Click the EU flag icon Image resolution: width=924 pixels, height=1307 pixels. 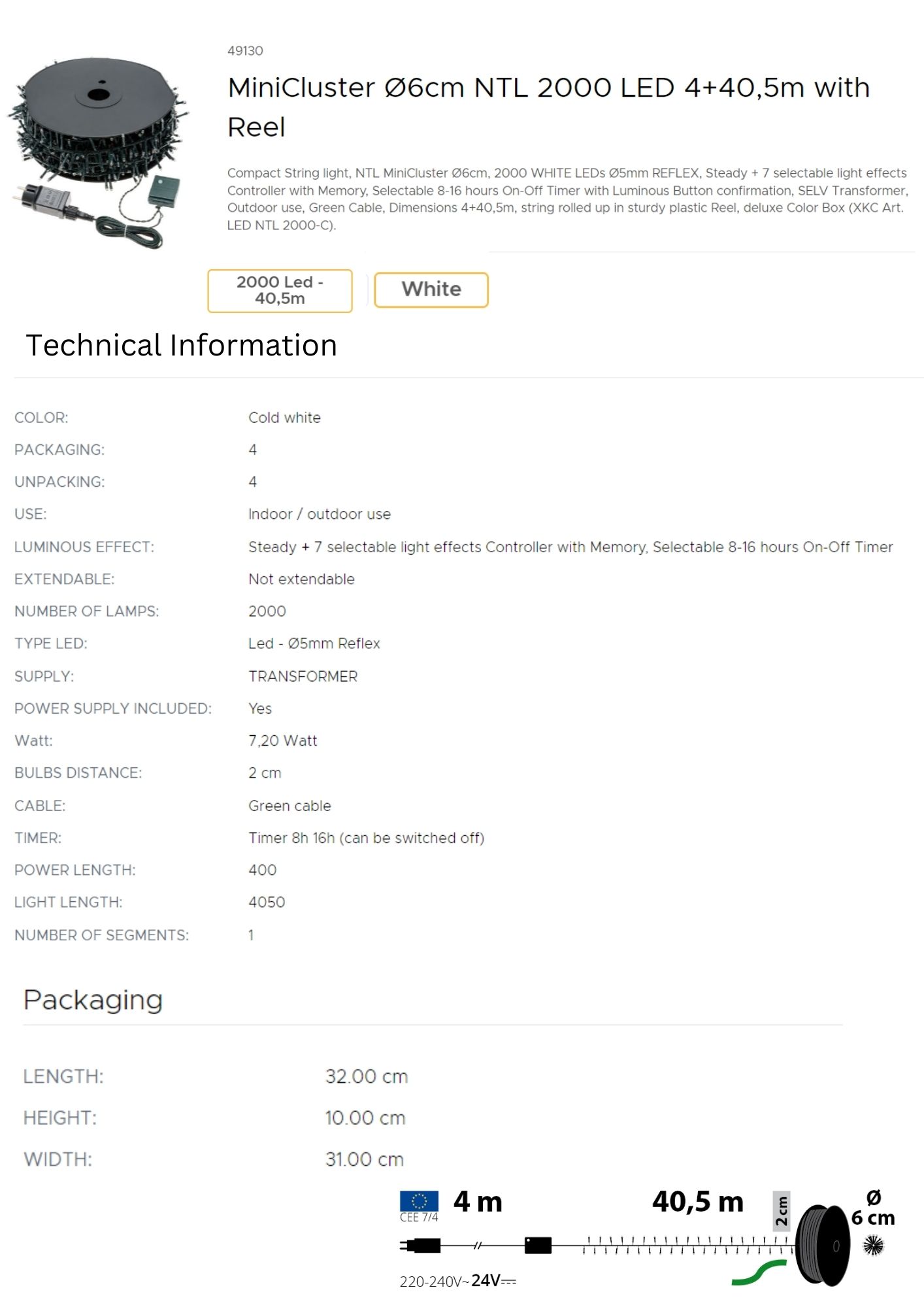pyautogui.click(x=419, y=1201)
